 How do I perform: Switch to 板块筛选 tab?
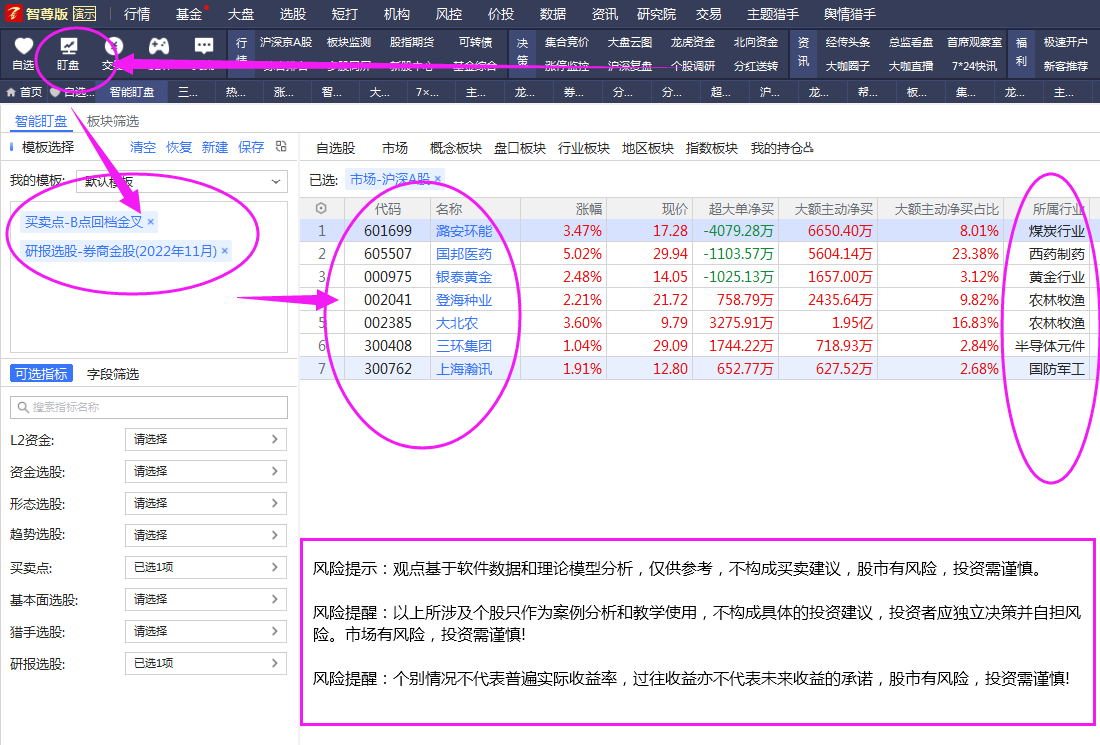pos(113,121)
